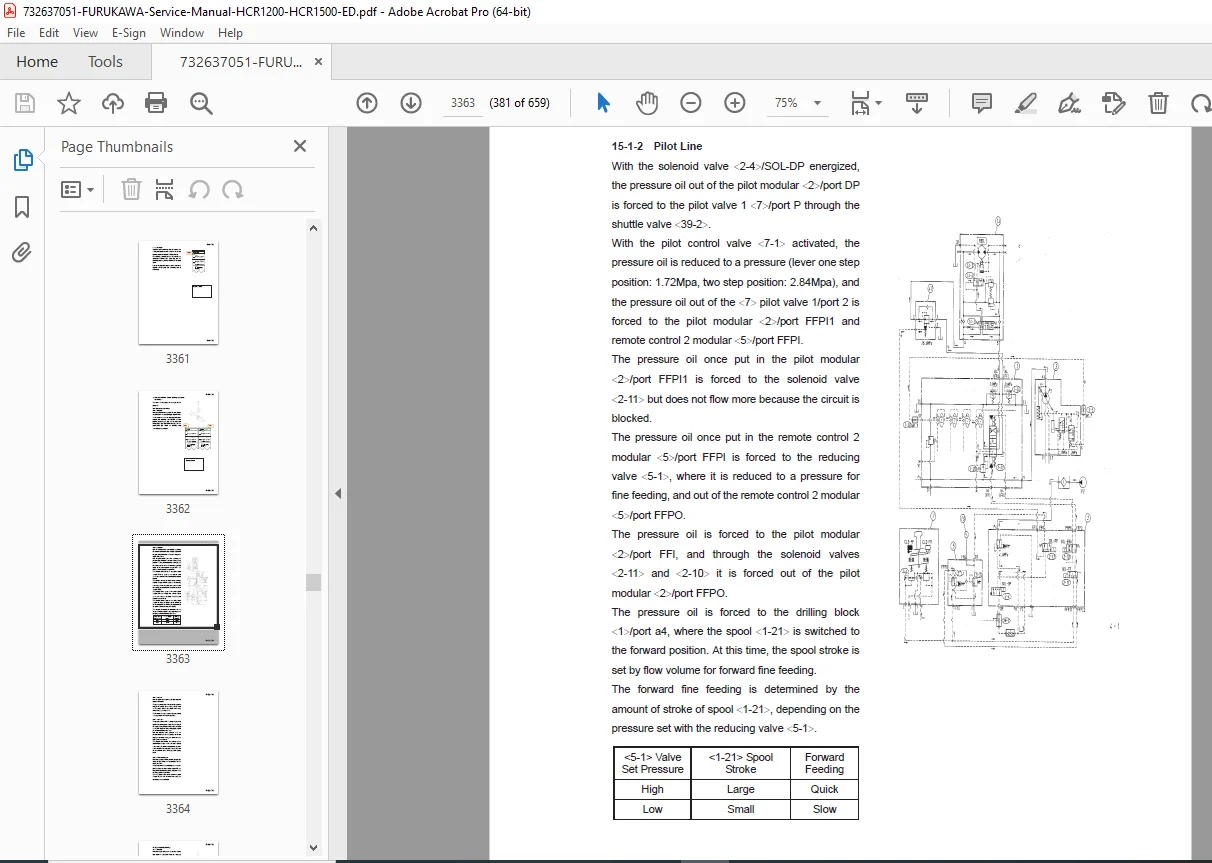Open the Edit menu
This screenshot has height=863, width=1212.
click(x=49, y=33)
